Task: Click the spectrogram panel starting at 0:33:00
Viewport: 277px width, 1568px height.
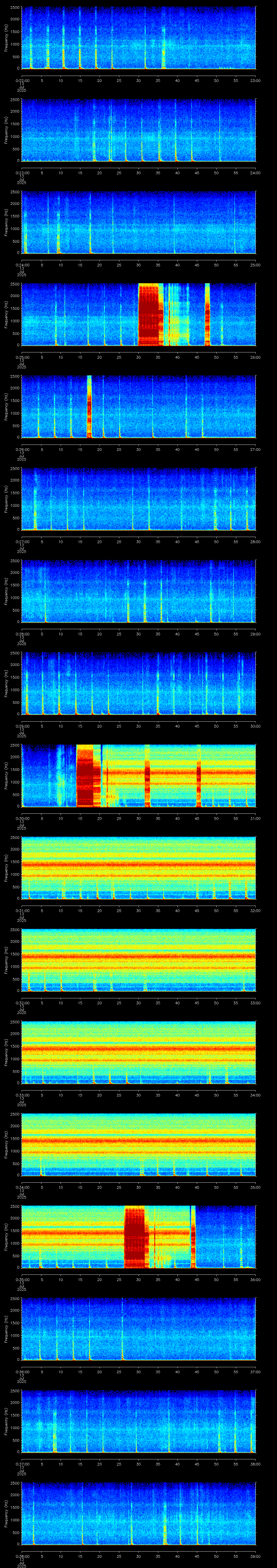Action: (138, 1052)
